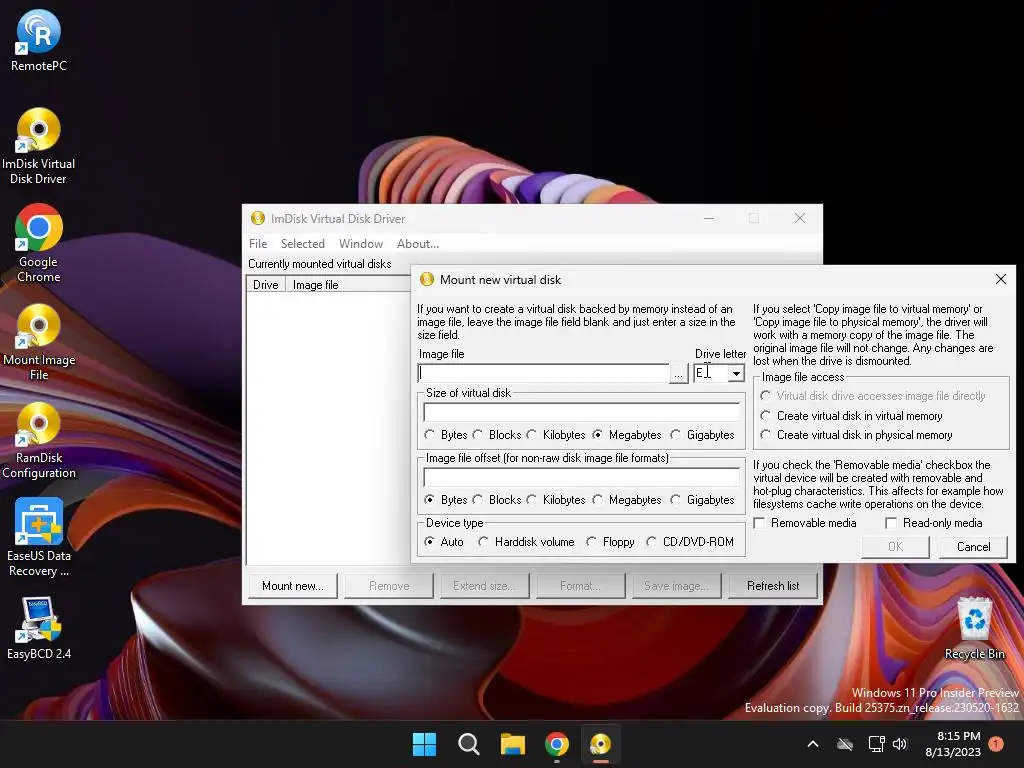Open the Window menu in ImDisk

coord(360,244)
